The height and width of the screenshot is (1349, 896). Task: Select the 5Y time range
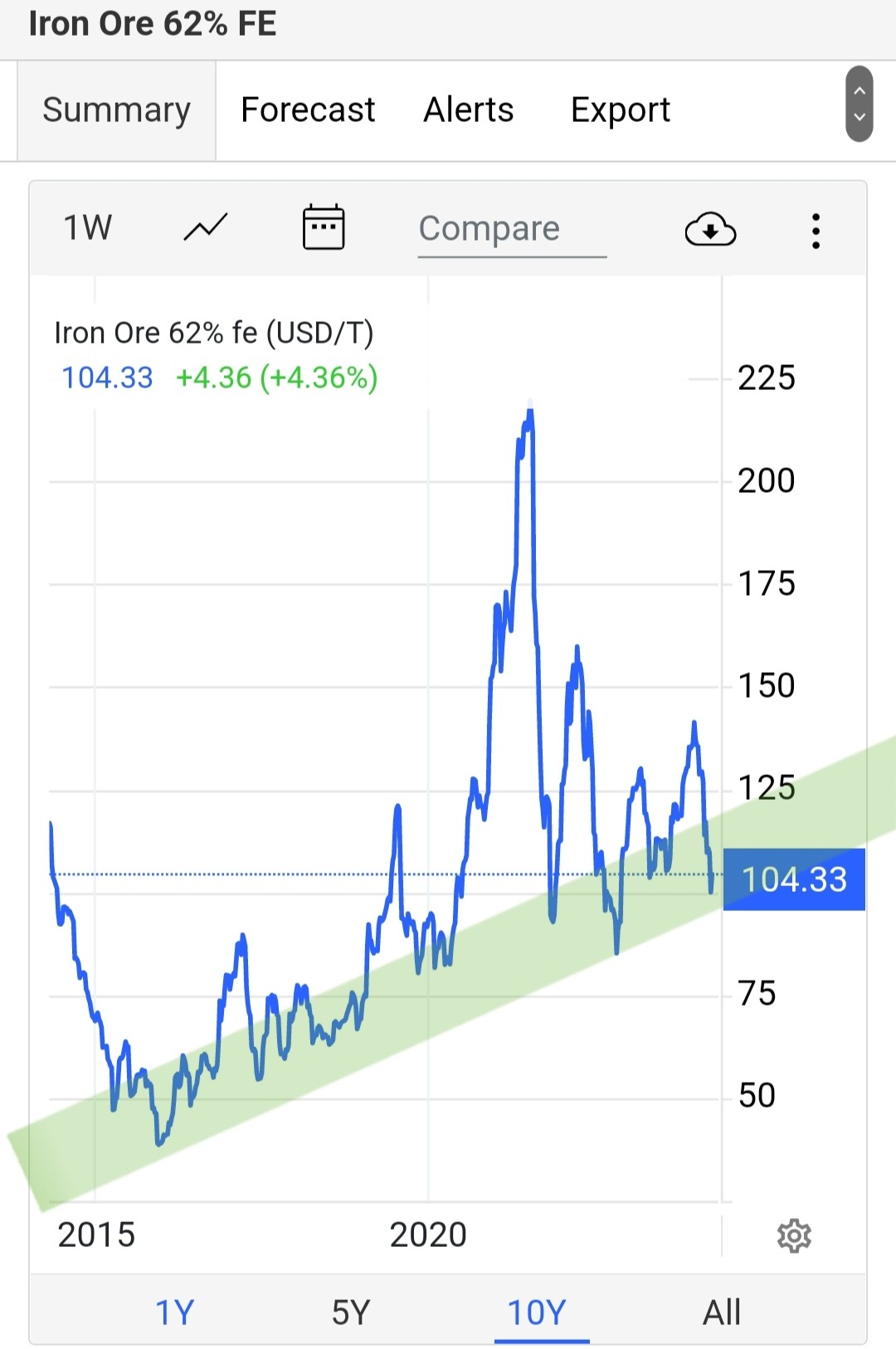350,1312
